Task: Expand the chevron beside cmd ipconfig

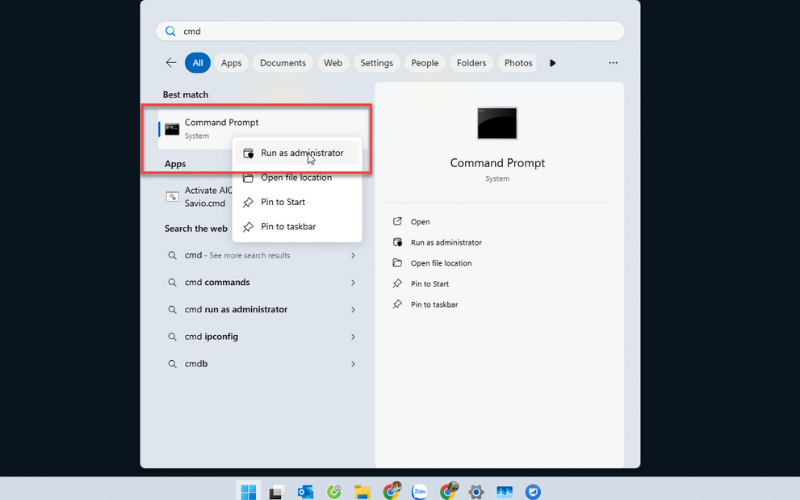Action: click(353, 337)
